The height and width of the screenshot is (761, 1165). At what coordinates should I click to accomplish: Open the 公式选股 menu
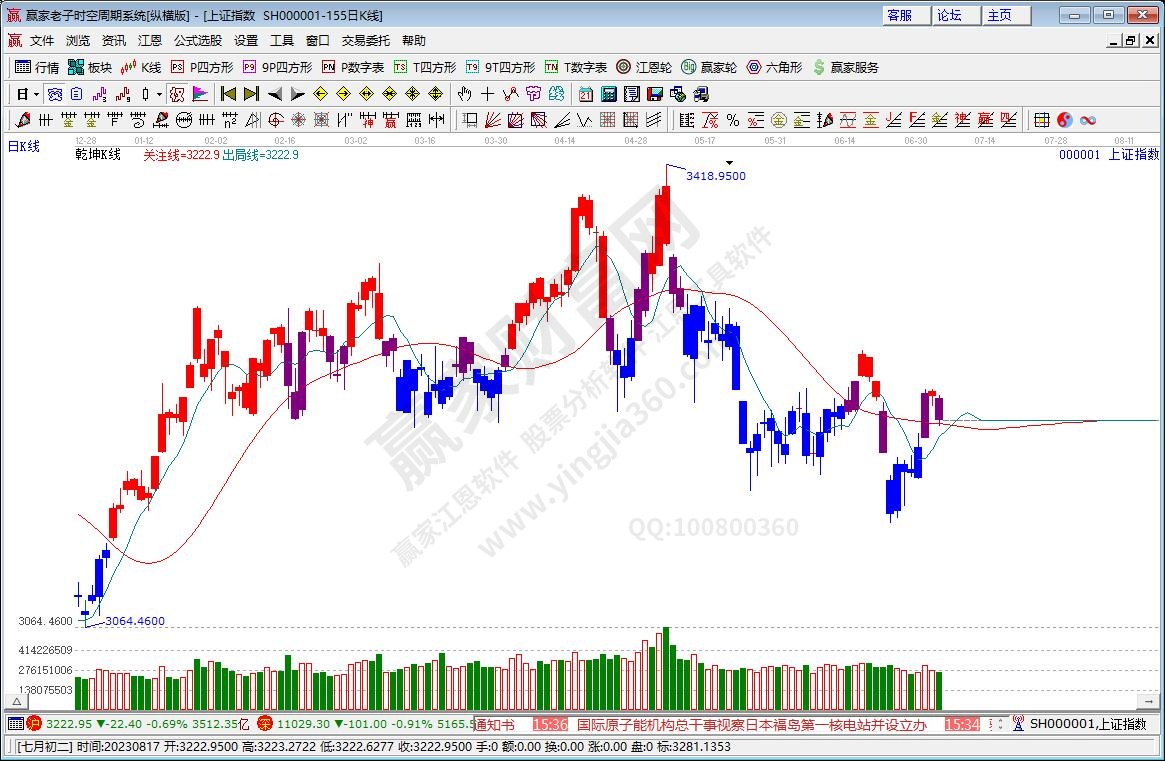click(197, 41)
